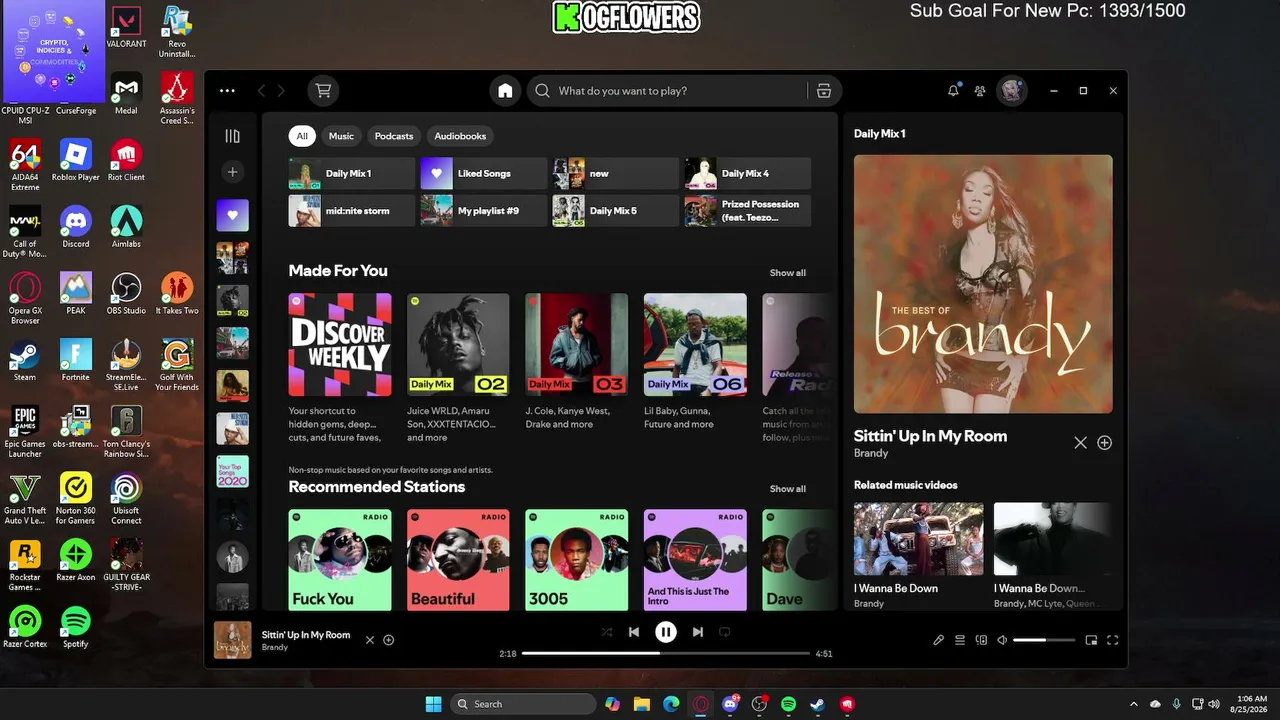Click X hide icon in Now Playing panel
Viewport: 1280px width, 720px height.
point(1080,443)
